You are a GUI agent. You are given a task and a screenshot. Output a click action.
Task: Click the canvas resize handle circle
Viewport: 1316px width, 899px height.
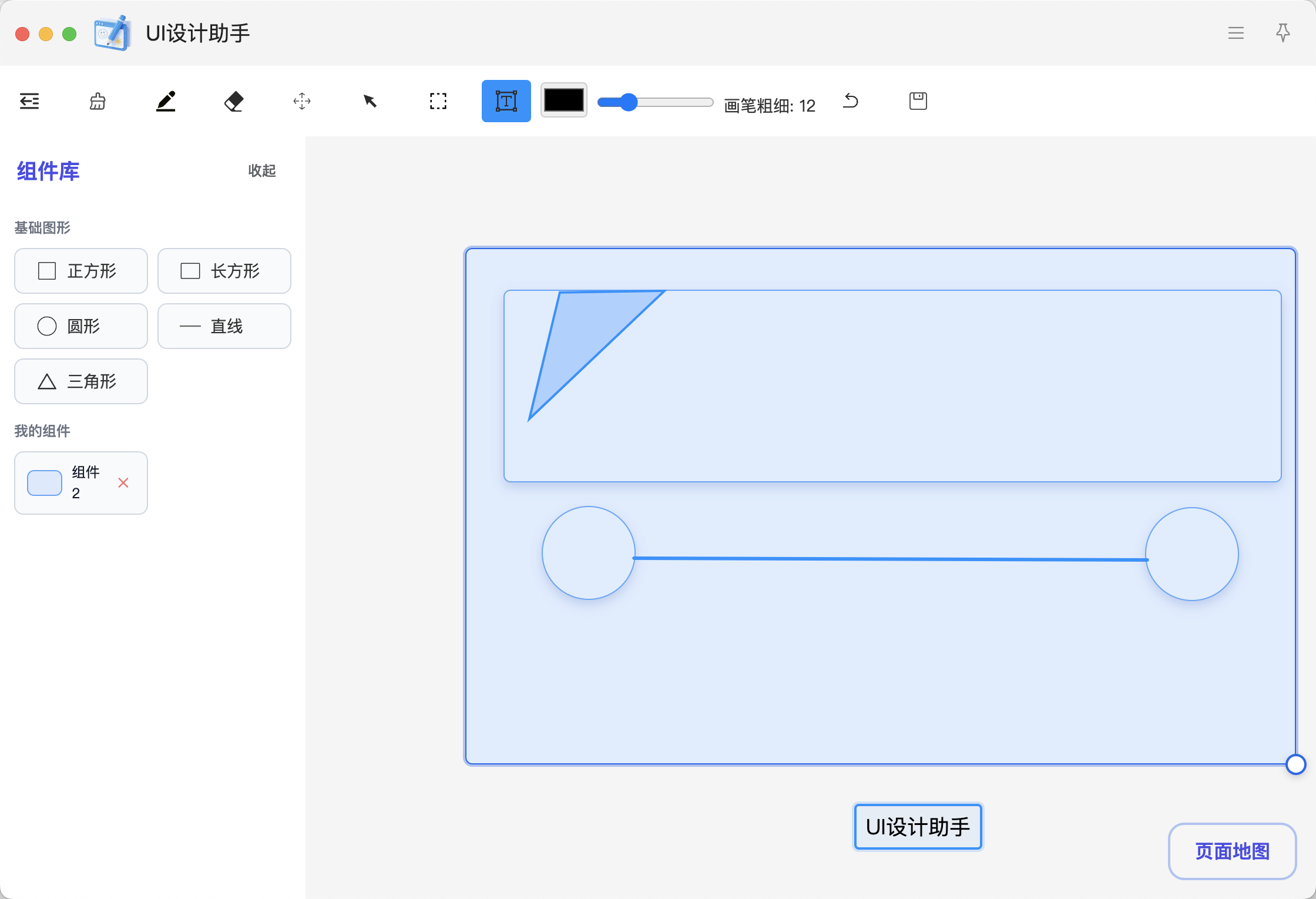(1295, 764)
